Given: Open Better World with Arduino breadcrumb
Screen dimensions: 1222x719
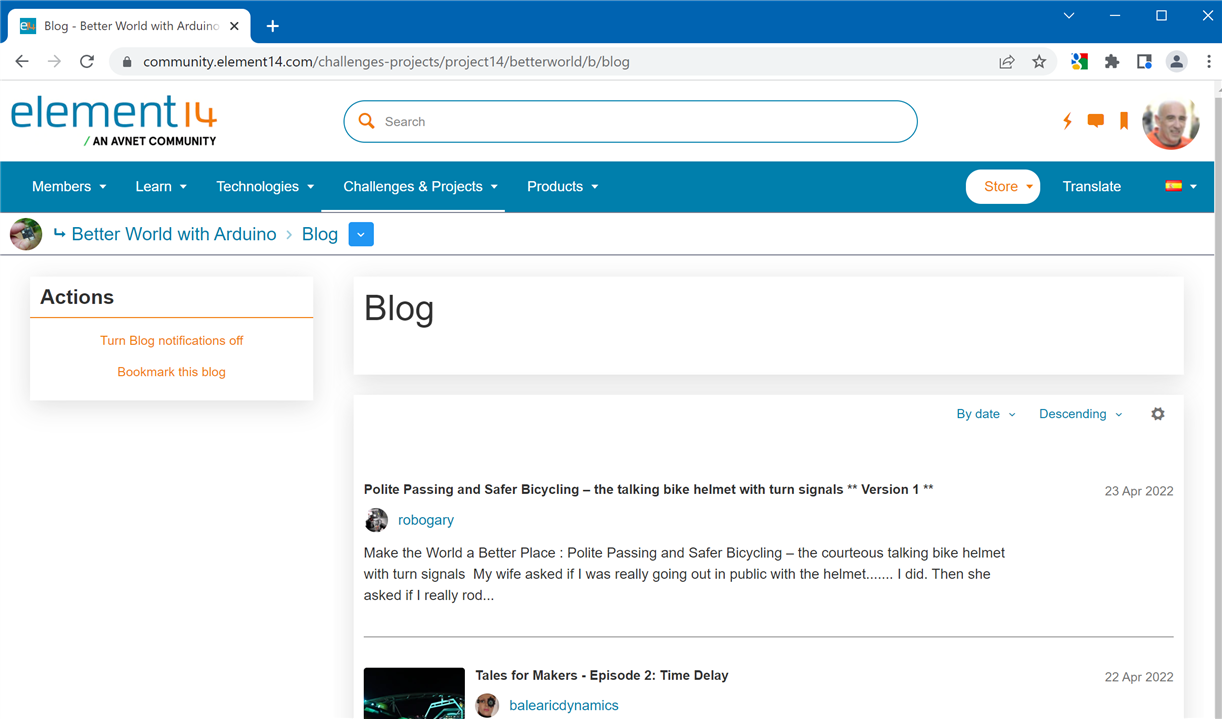Looking at the screenshot, I should click(174, 234).
